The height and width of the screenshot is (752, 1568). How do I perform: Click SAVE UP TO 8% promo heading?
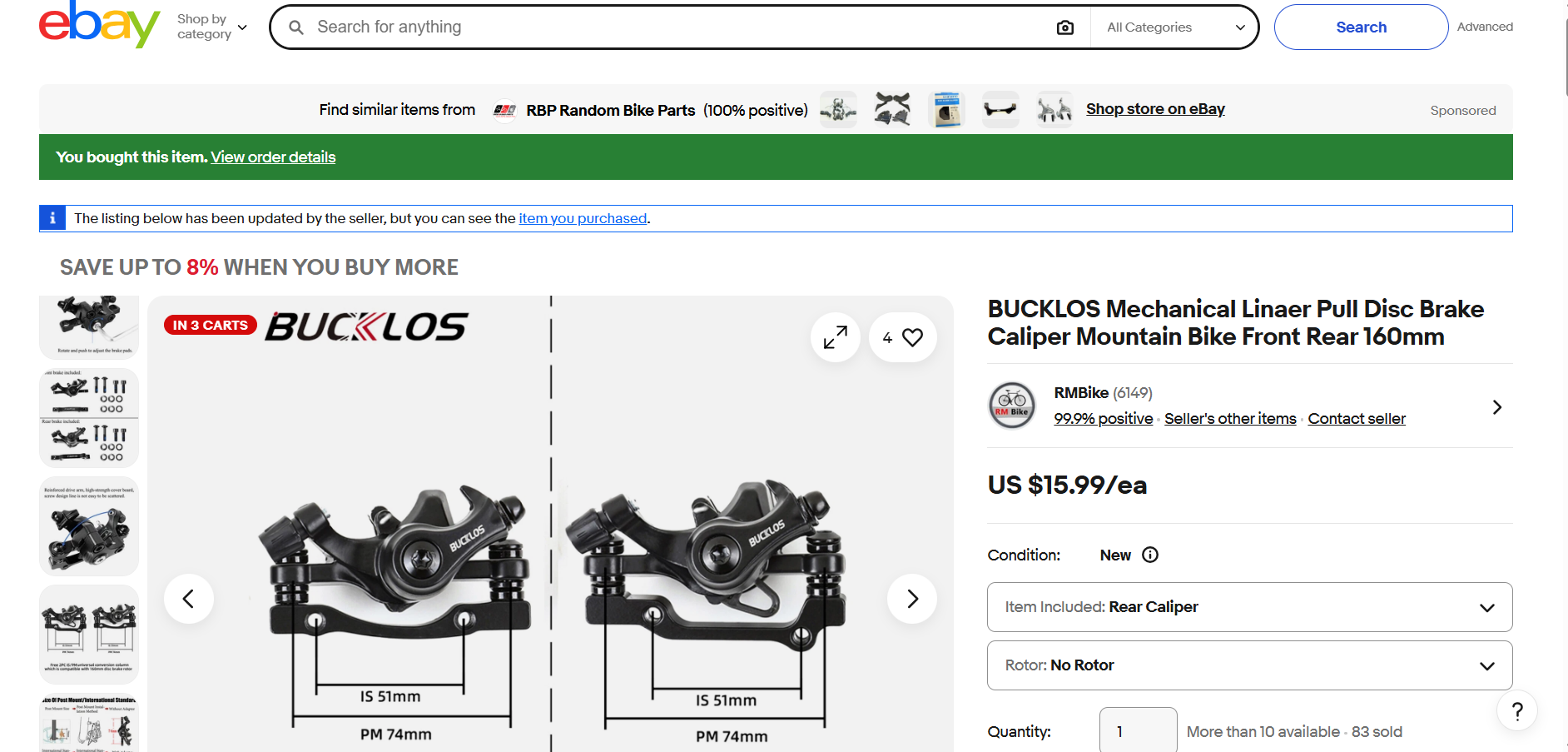point(259,267)
